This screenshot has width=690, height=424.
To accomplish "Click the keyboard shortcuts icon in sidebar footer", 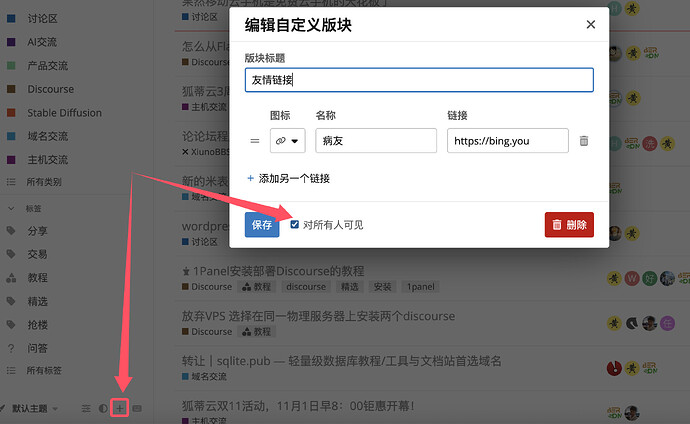I will (137, 408).
